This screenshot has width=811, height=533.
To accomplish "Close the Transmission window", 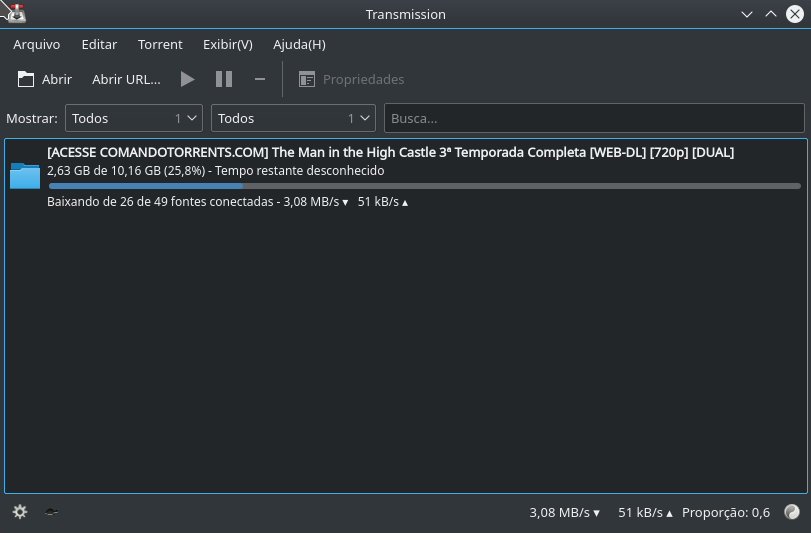I will [795, 14].
